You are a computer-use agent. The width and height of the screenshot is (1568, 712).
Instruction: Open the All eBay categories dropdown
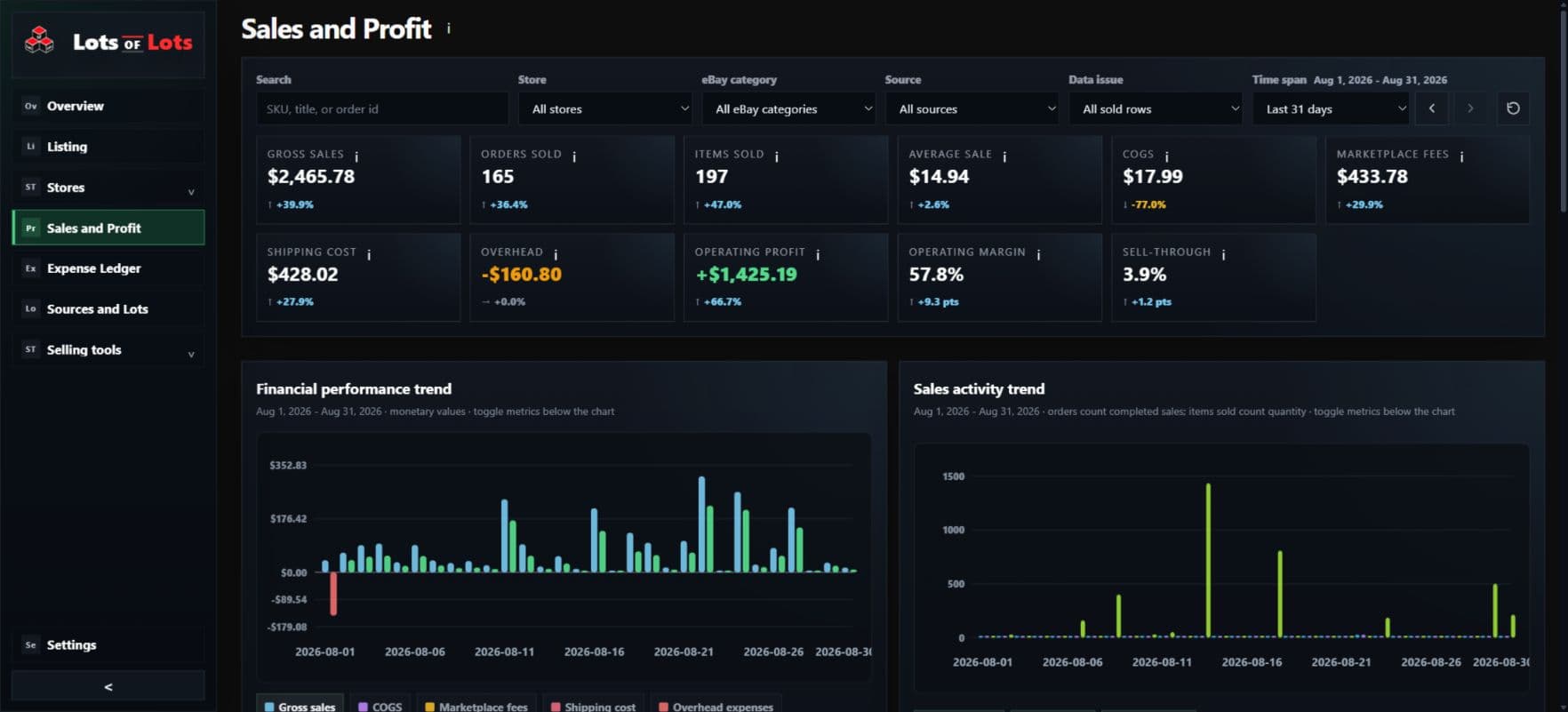pyautogui.click(x=789, y=108)
